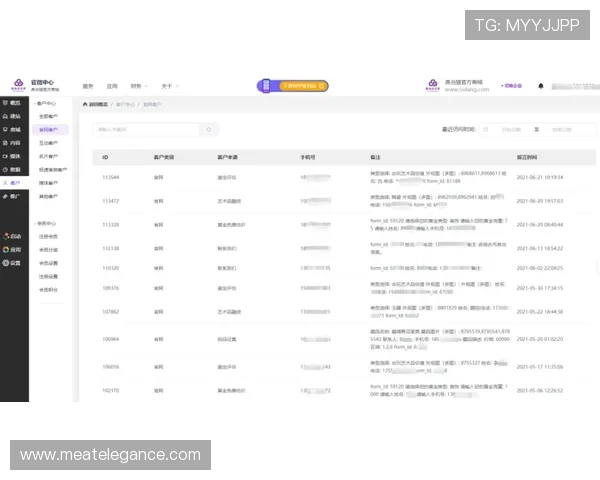
Task: Click the end date field of the date range
Action: pyautogui.click(x=562, y=129)
